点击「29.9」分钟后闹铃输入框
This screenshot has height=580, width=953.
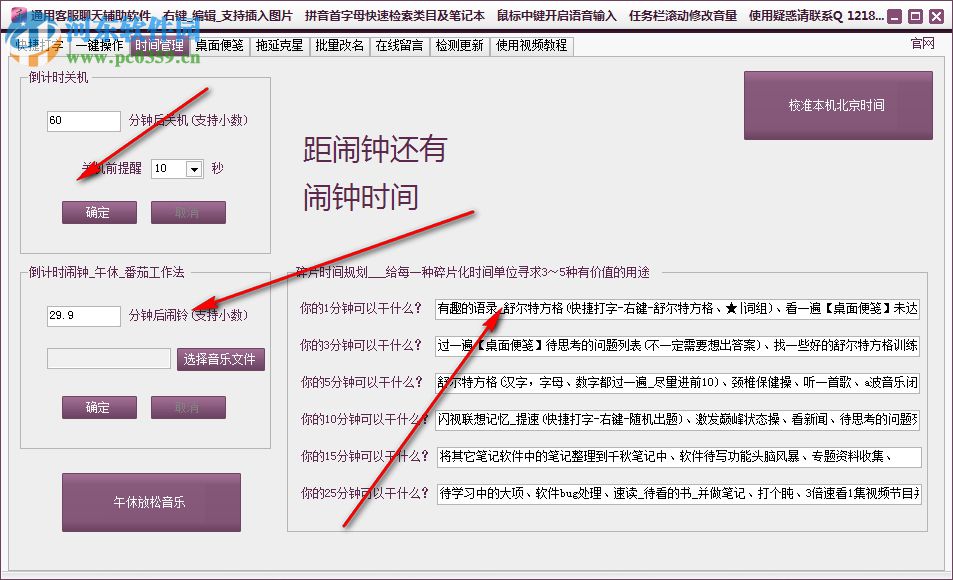pos(83,315)
